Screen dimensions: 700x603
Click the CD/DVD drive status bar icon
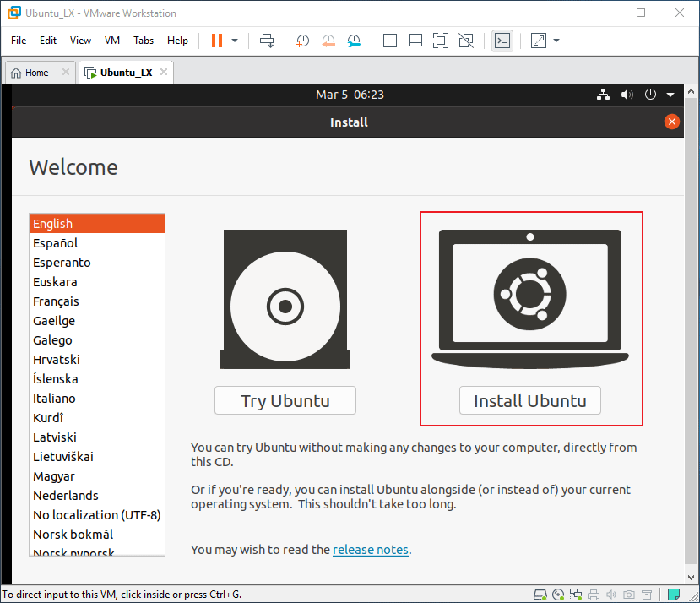pyautogui.click(x=558, y=595)
